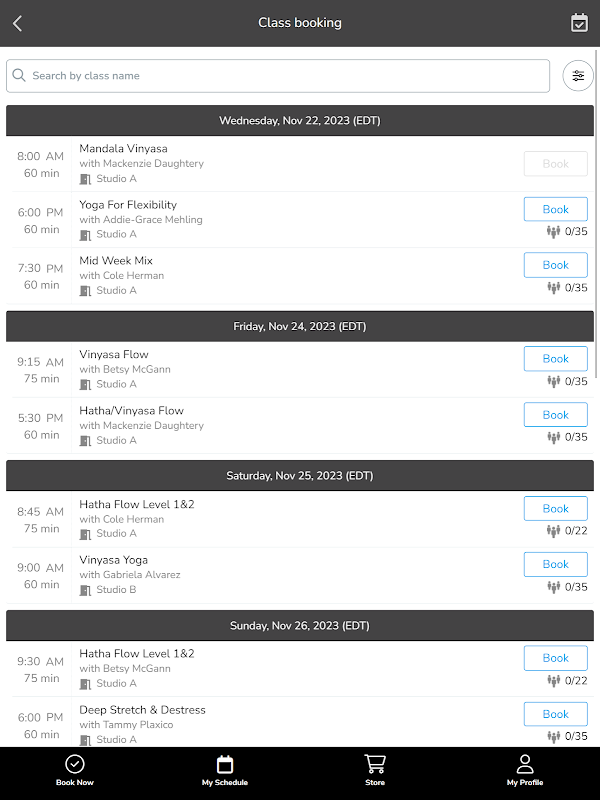The height and width of the screenshot is (800, 600).
Task: Click the magnifier search icon
Action: click(19, 76)
